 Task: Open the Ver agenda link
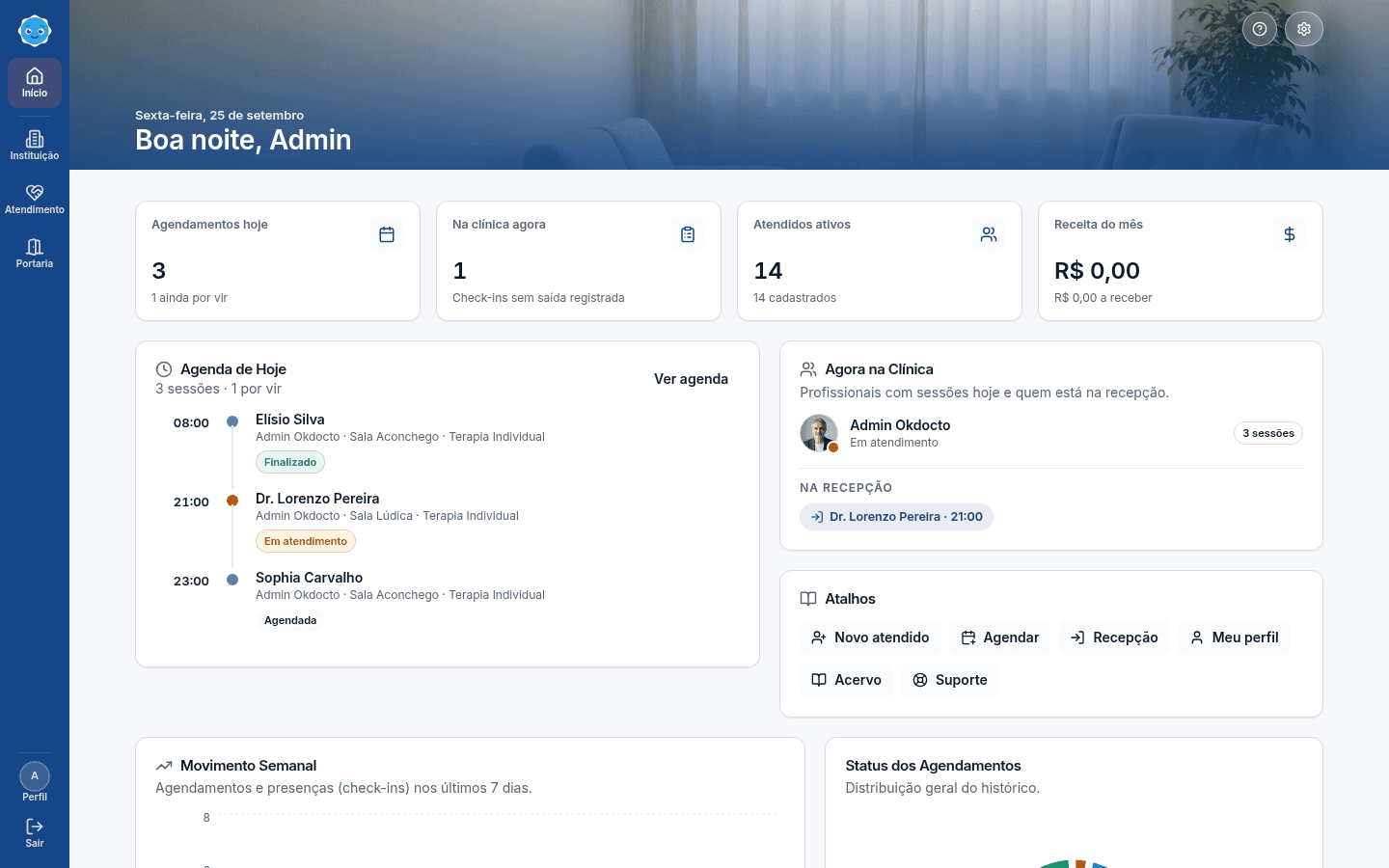[691, 379]
